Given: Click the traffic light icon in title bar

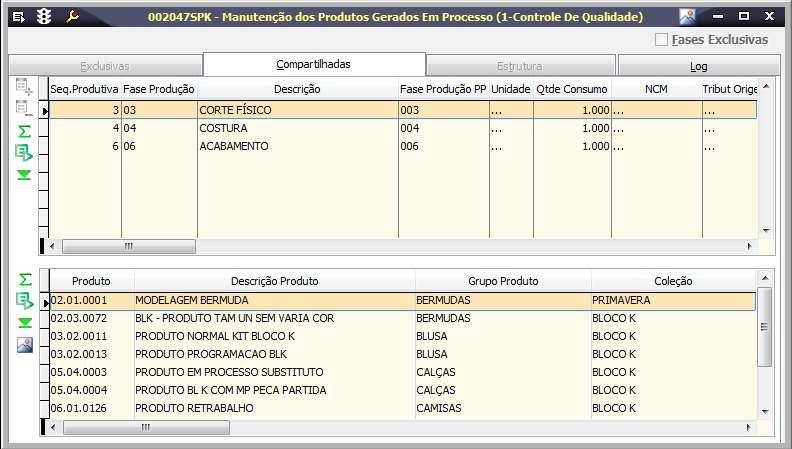Looking at the screenshot, I should tap(43, 16).
